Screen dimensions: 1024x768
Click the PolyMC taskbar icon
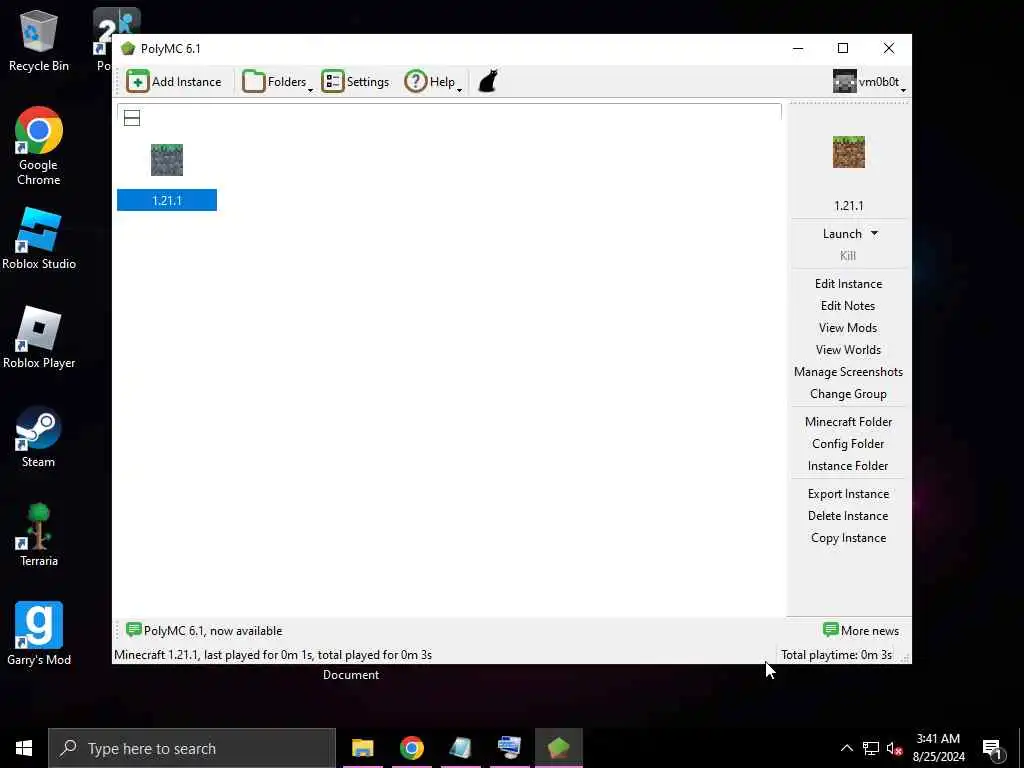click(558, 748)
